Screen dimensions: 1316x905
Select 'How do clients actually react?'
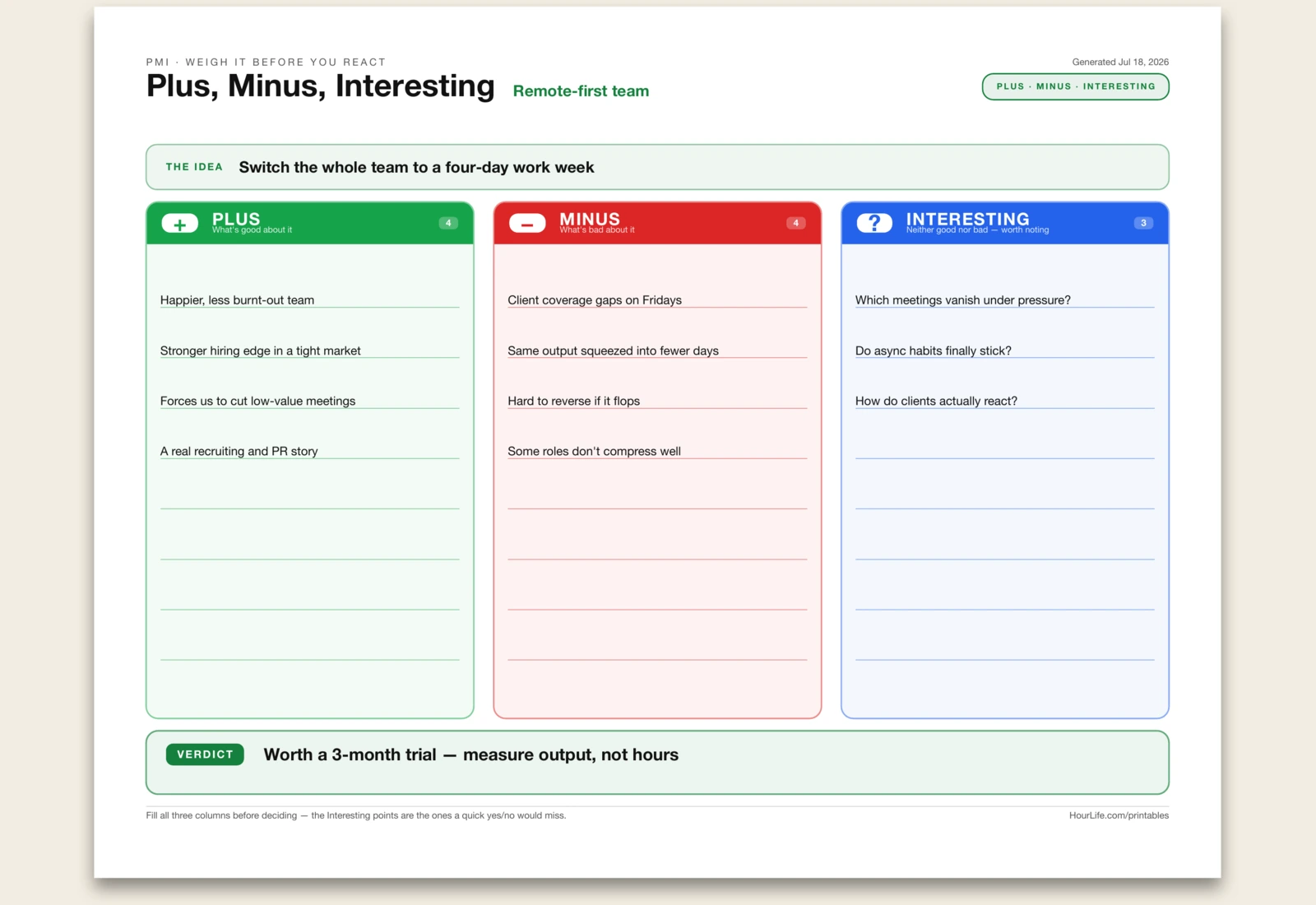click(x=936, y=401)
